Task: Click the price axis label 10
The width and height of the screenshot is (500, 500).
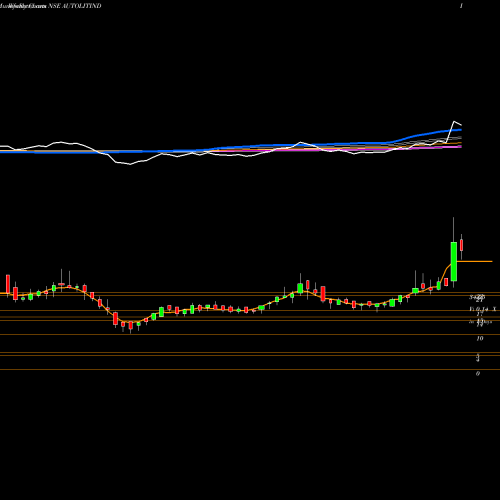Action: (x=480, y=338)
